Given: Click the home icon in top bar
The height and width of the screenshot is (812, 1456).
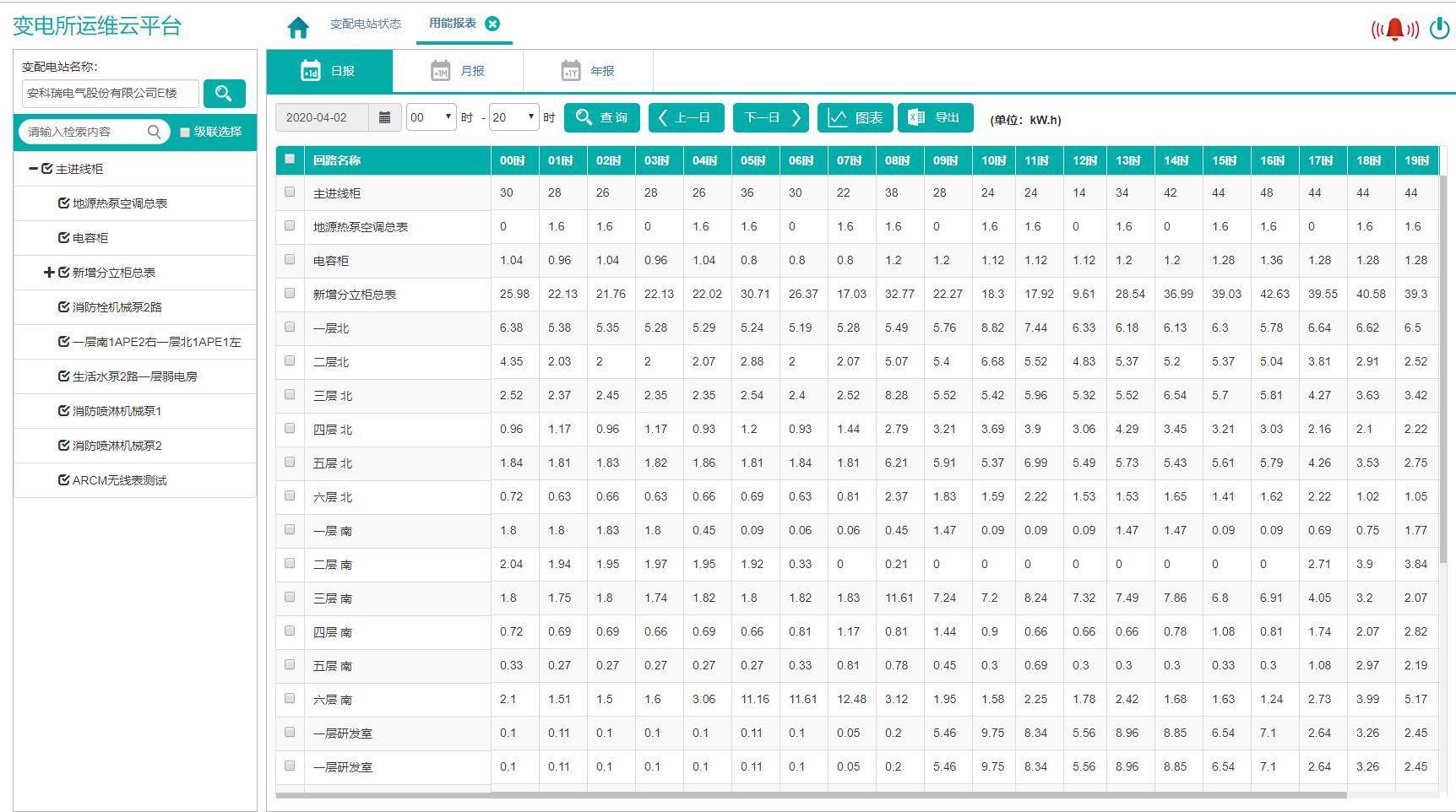Looking at the screenshot, I should [x=297, y=28].
